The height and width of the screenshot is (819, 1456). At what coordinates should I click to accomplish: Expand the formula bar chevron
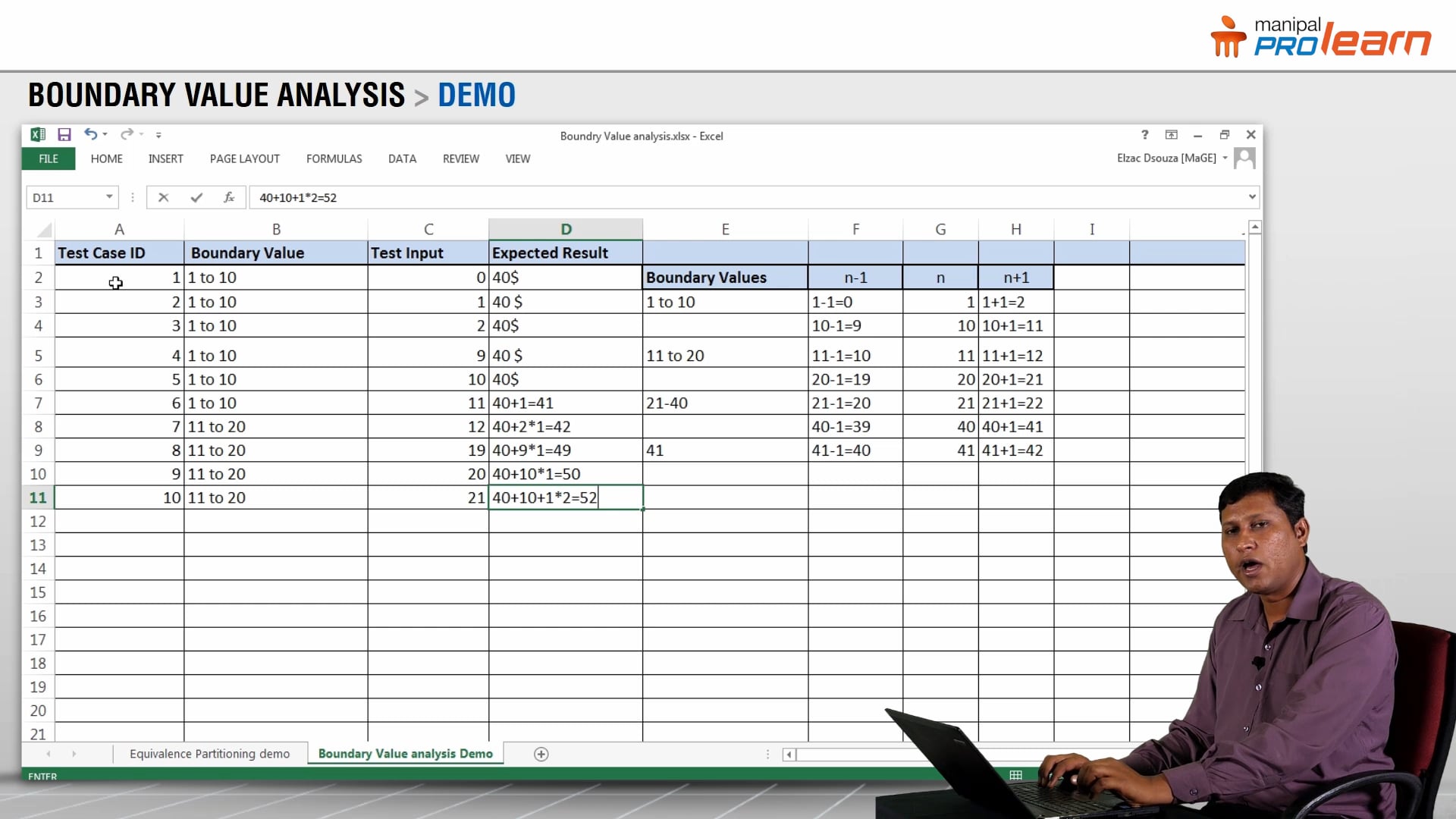(1251, 197)
